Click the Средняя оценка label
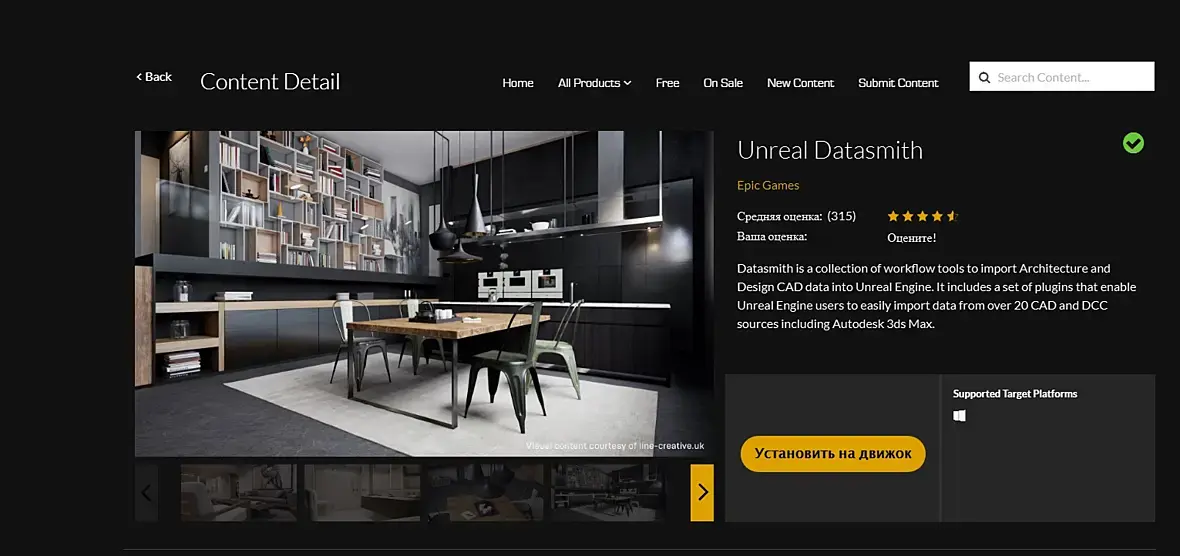This screenshot has width=1180, height=556. [x=780, y=217]
